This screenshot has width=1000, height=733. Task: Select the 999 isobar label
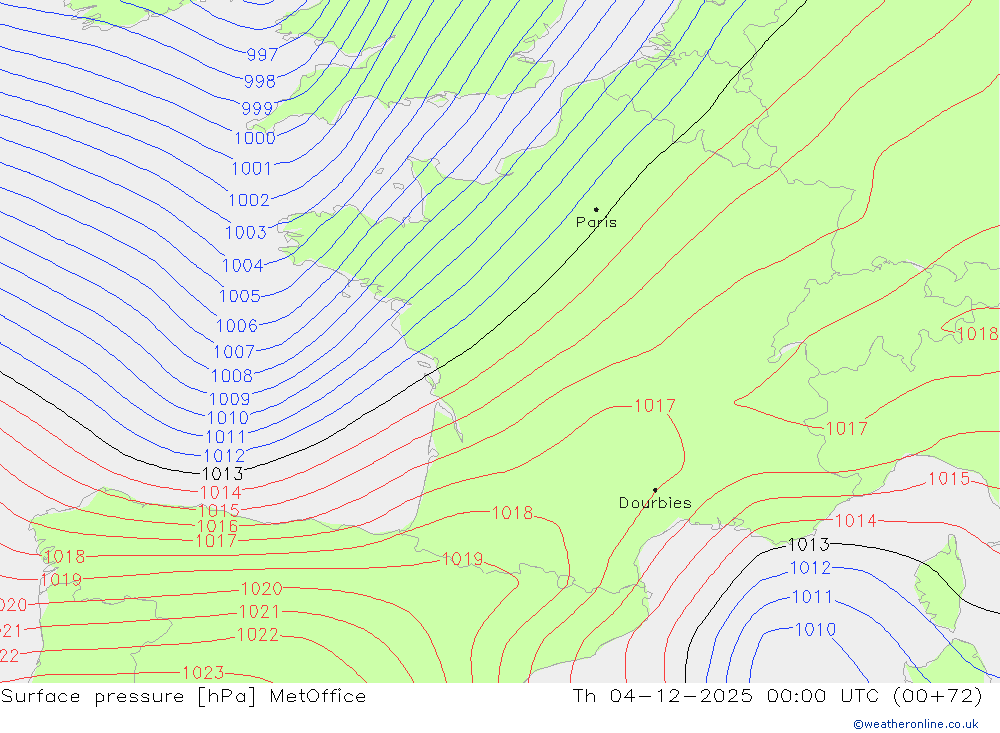click(x=257, y=108)
